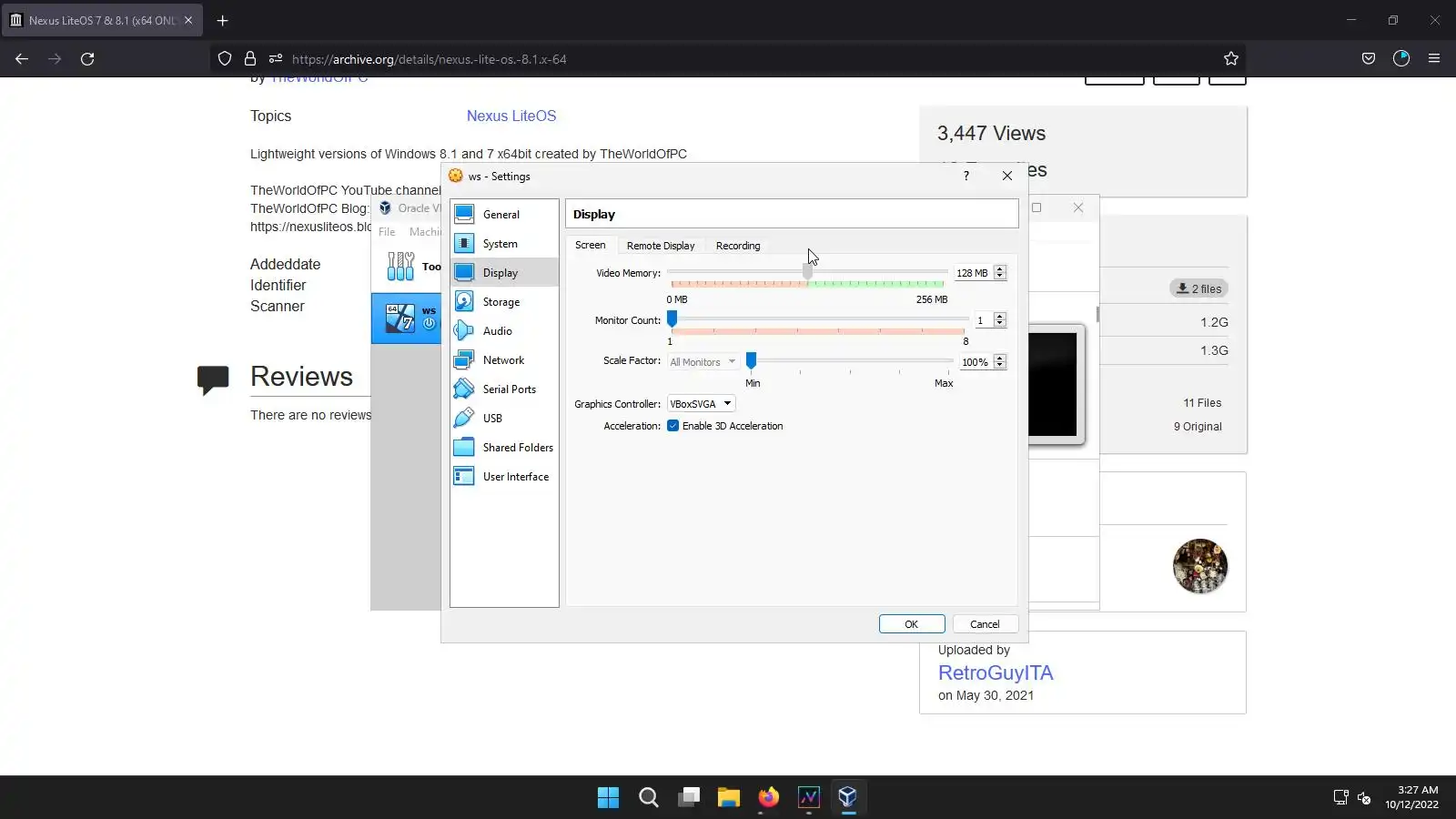Click Monitor Count stepper arrows

(1000, 320)
